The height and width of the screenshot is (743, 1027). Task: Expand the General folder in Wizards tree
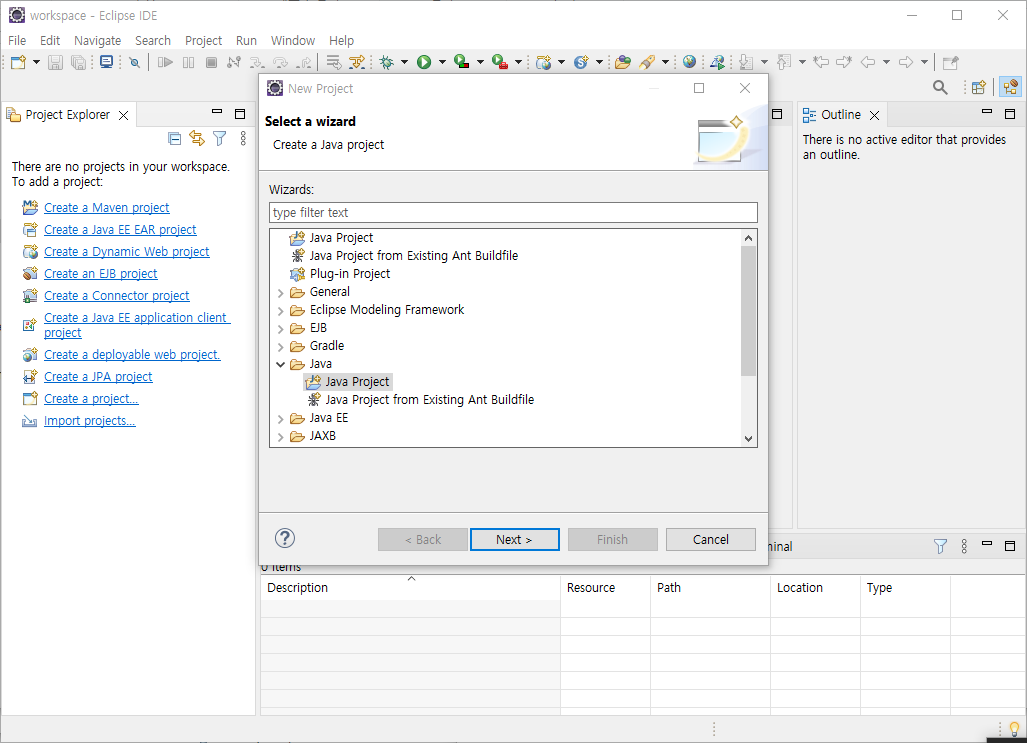click(x=280, y=292)
